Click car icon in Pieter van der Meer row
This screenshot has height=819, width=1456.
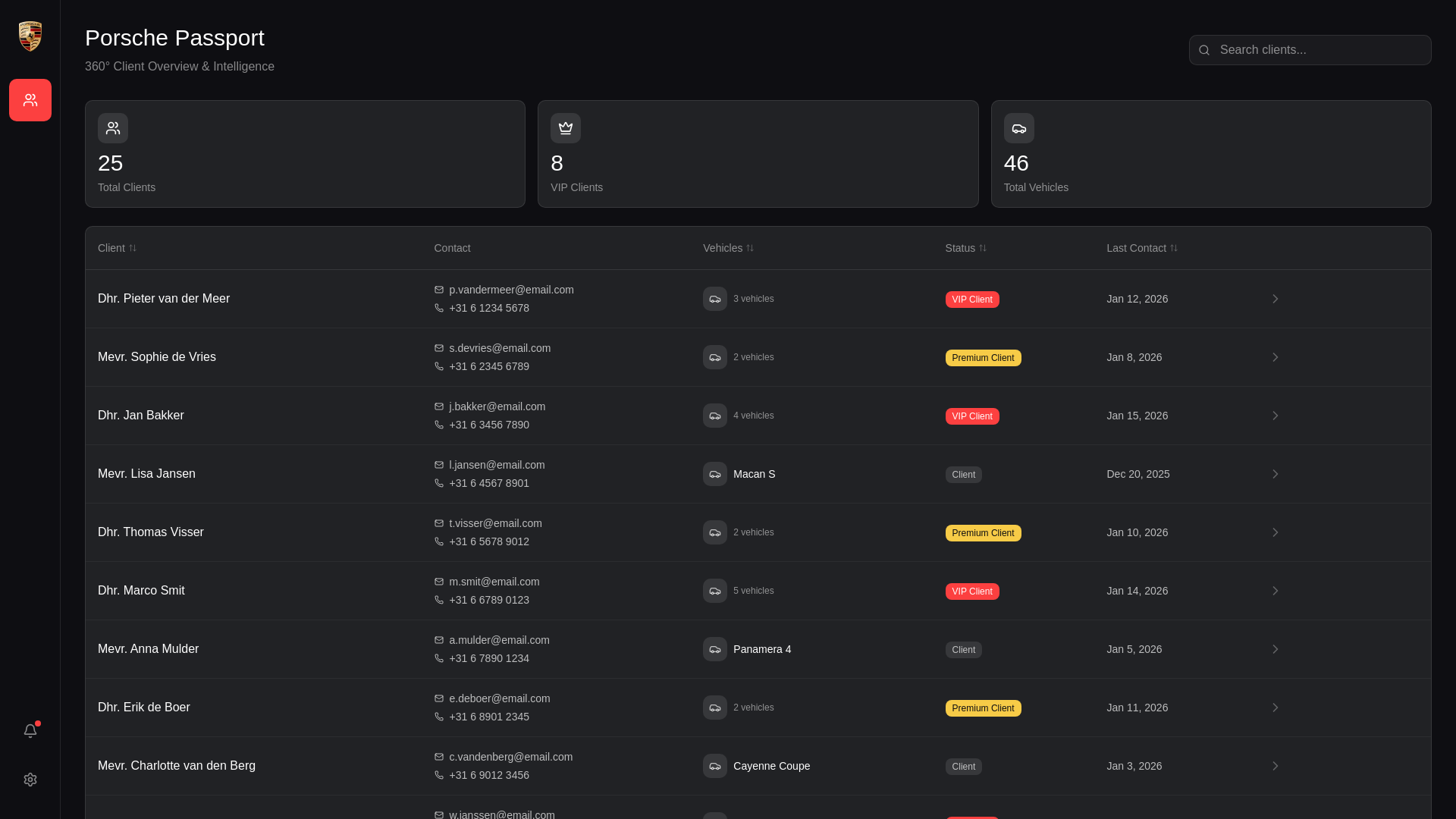(x=715, y=299)
